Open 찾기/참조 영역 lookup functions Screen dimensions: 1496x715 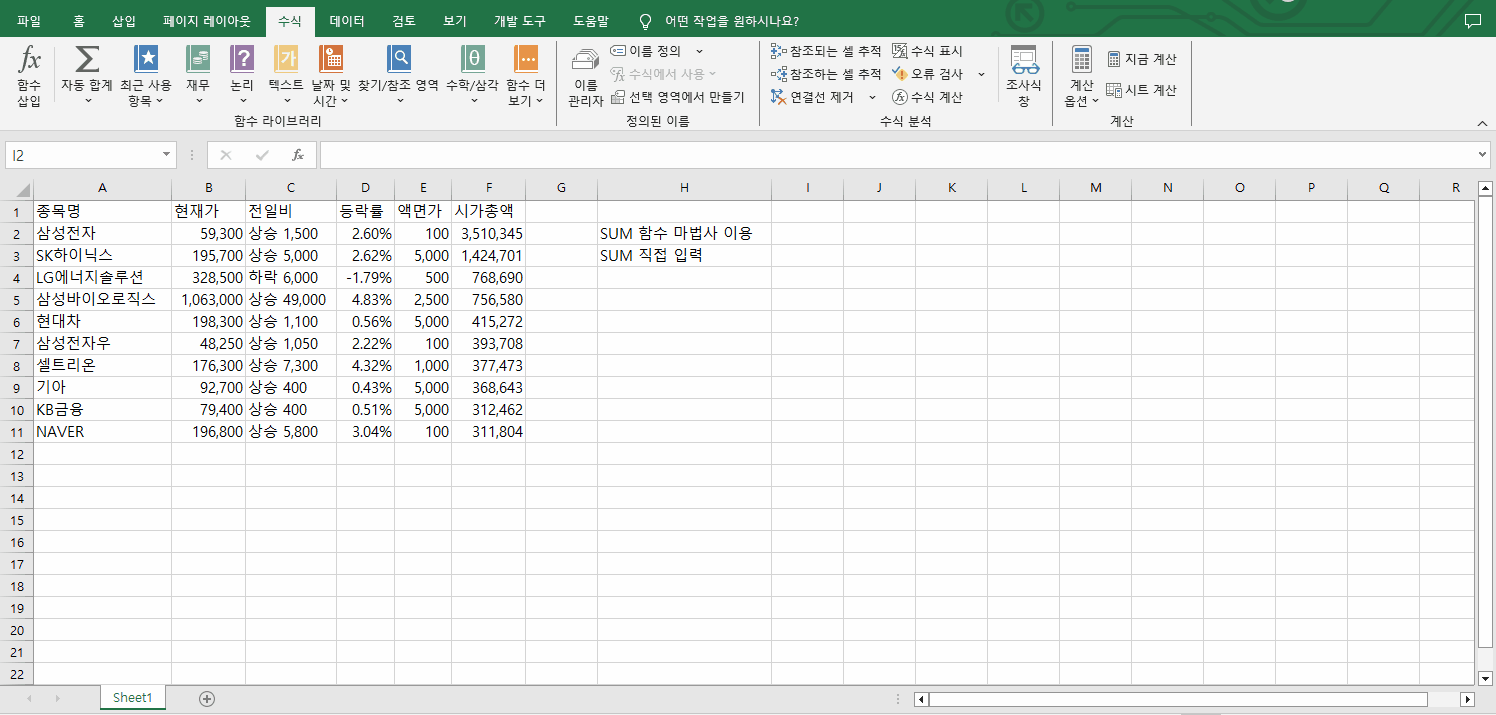[x=399, y=76]
